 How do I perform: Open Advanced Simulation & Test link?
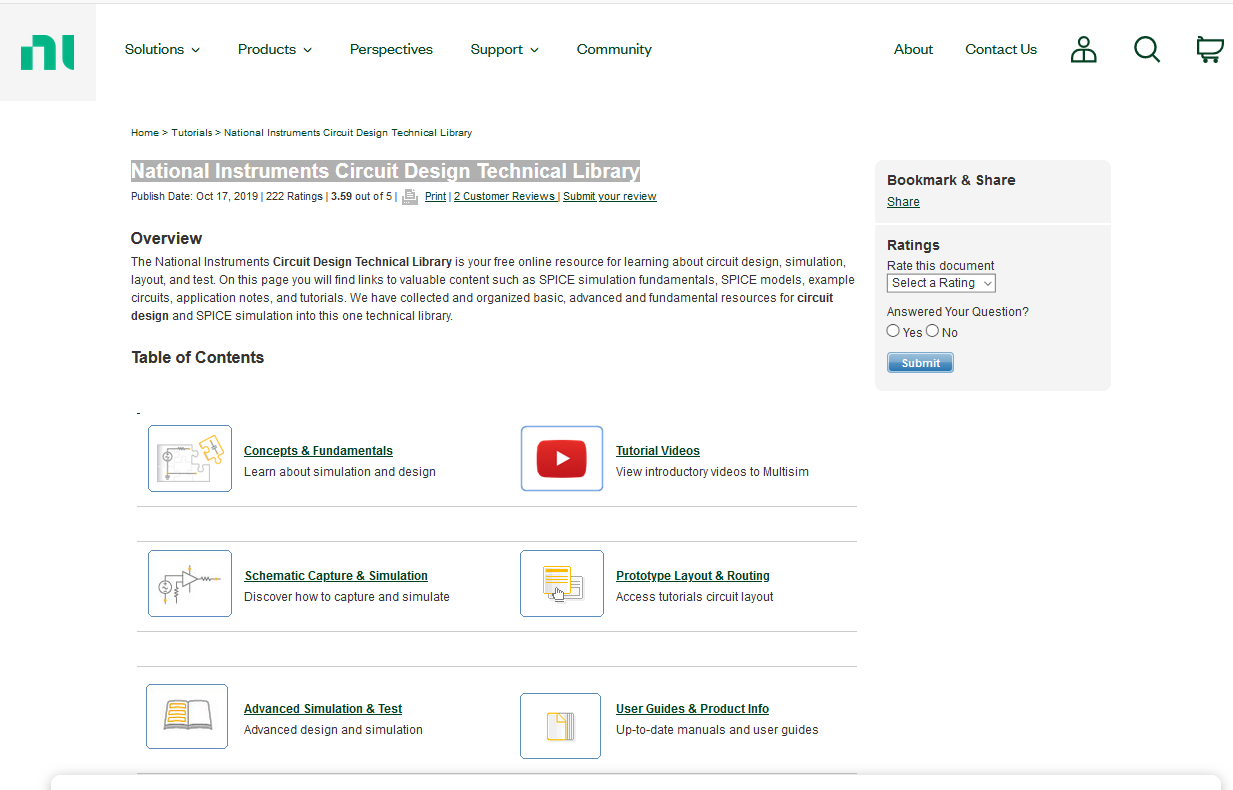click(323, 709)
